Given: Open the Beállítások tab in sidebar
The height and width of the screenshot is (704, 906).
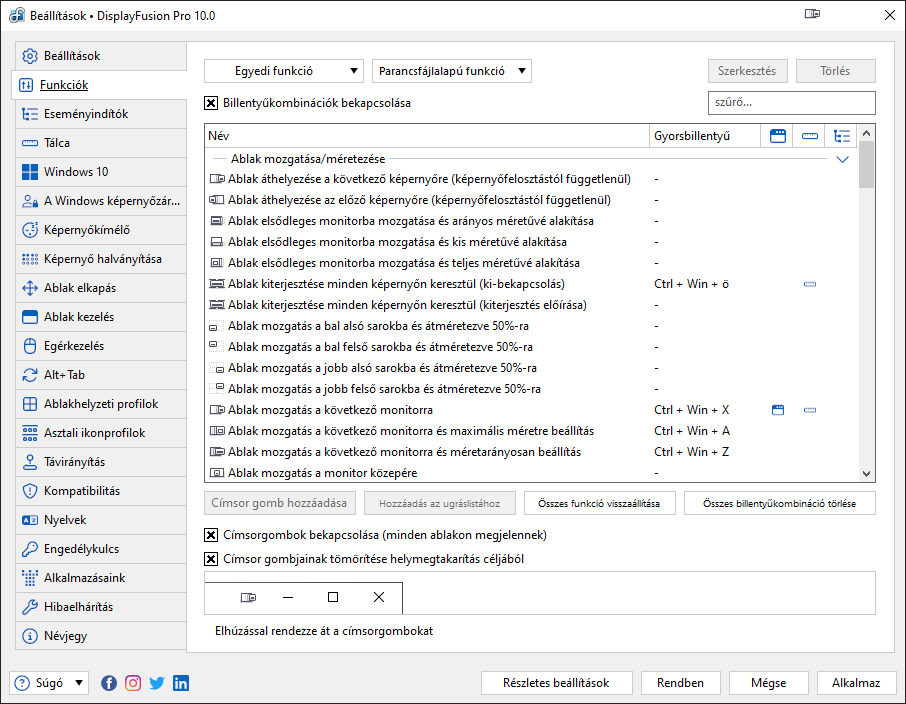Looking at the screenshot, I should pyautogui.click(x=101, y=56).
